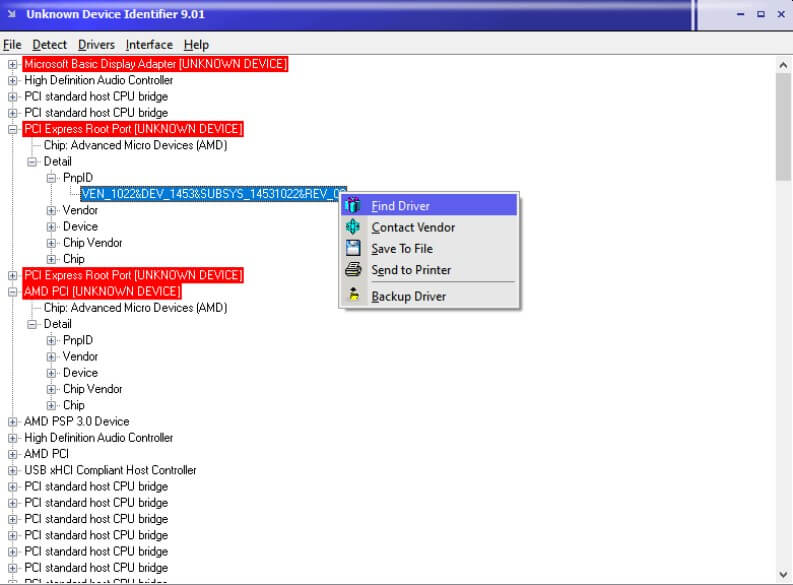Expand the plain AMD PCI node
Viewport: 793px width, 585px height.
point(13,454)
